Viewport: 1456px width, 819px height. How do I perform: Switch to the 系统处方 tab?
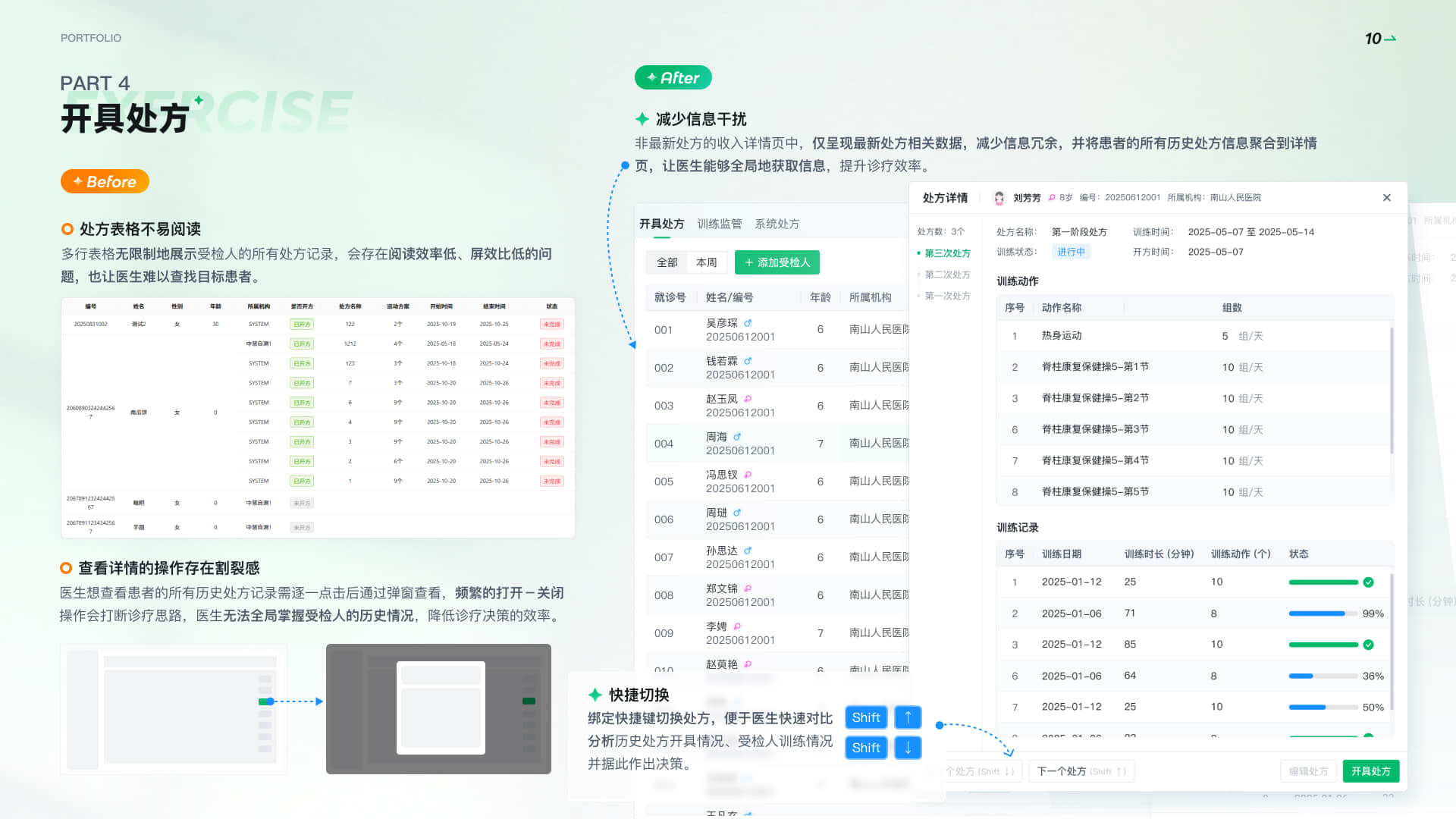click(x=777, y=224)
